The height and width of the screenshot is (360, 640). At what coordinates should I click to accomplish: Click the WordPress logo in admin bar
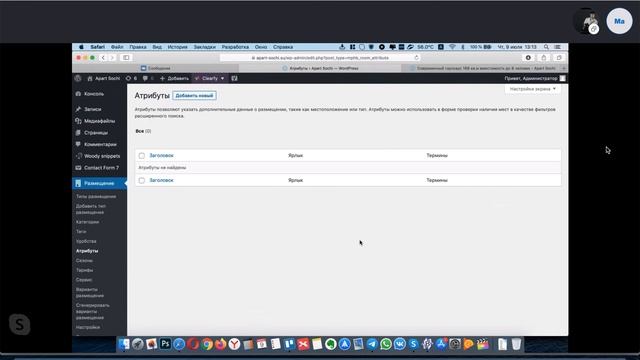(78, 78)
